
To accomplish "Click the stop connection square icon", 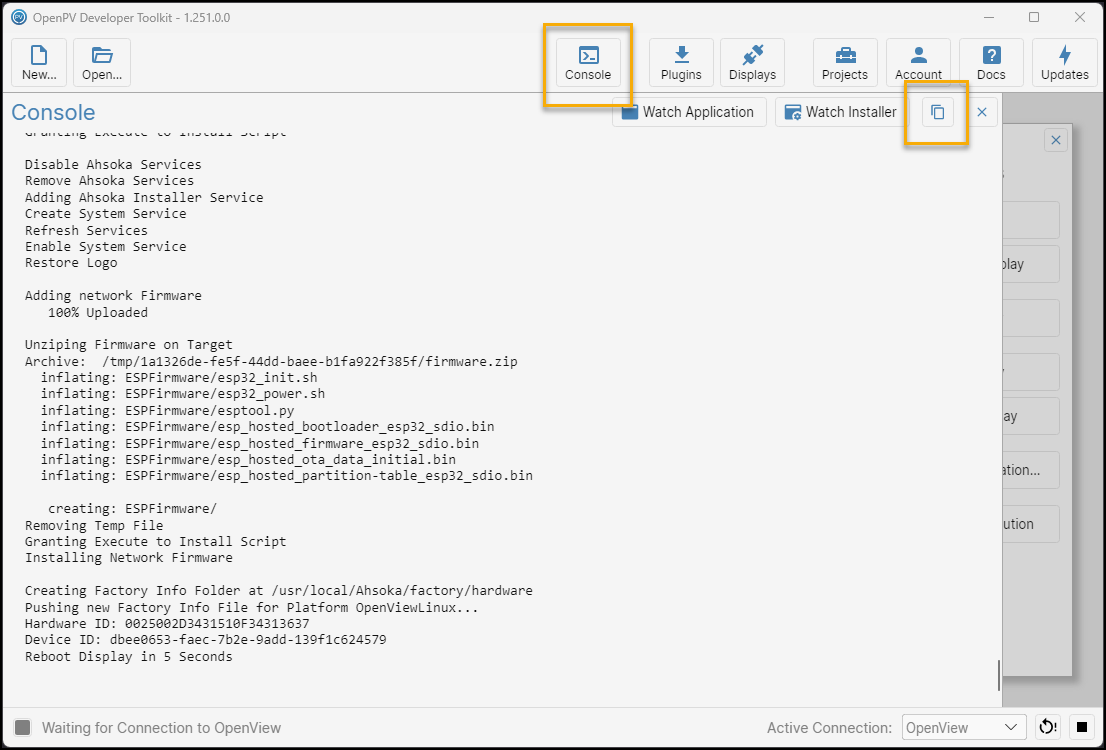I will [x=1082, y=727].
